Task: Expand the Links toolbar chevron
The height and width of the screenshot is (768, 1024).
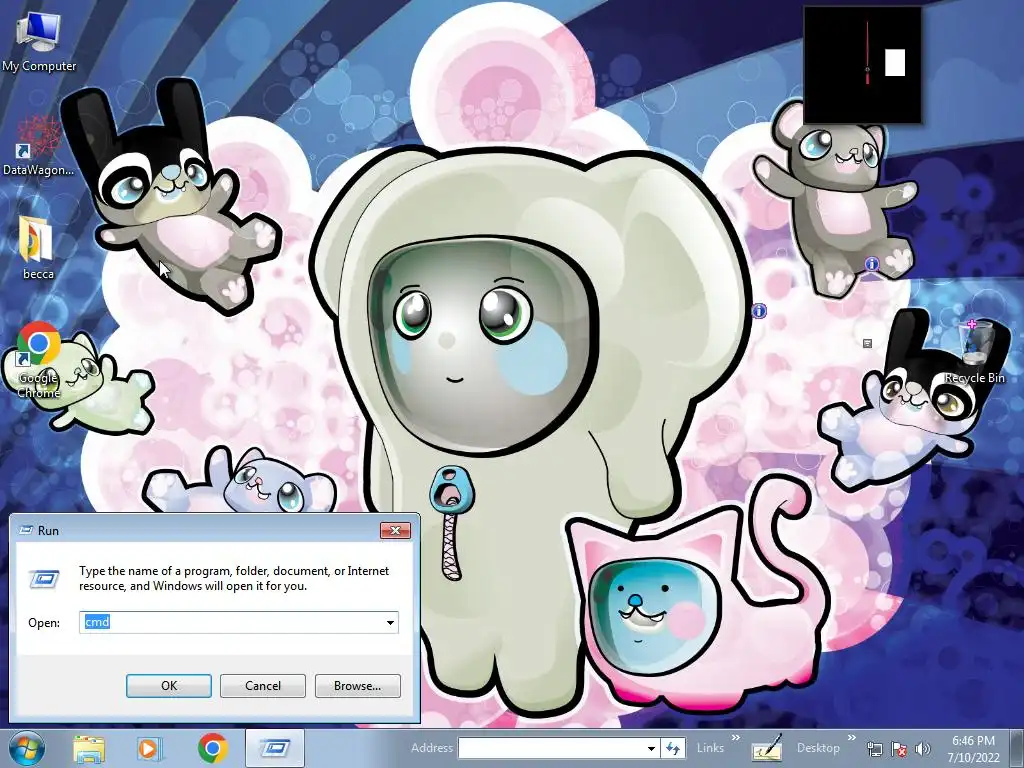Action: pyautogui.click(x=736, y=738)
